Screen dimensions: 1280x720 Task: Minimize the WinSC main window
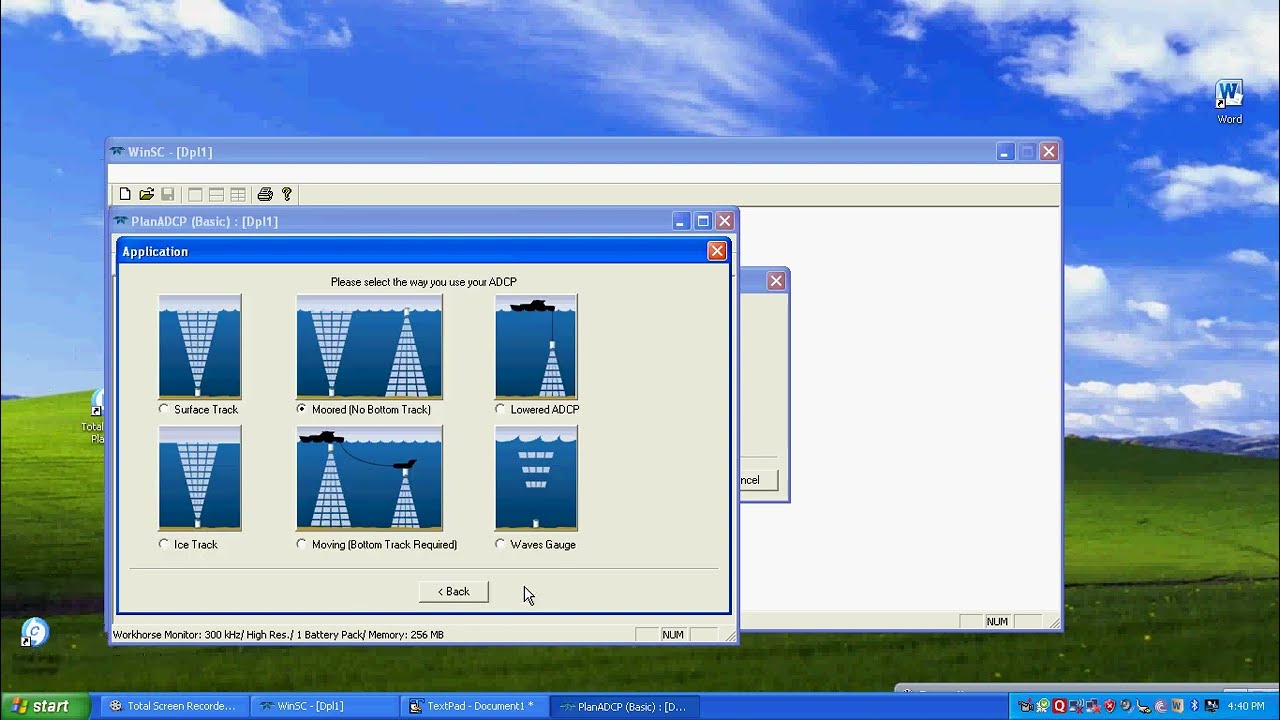point(1005,152)
